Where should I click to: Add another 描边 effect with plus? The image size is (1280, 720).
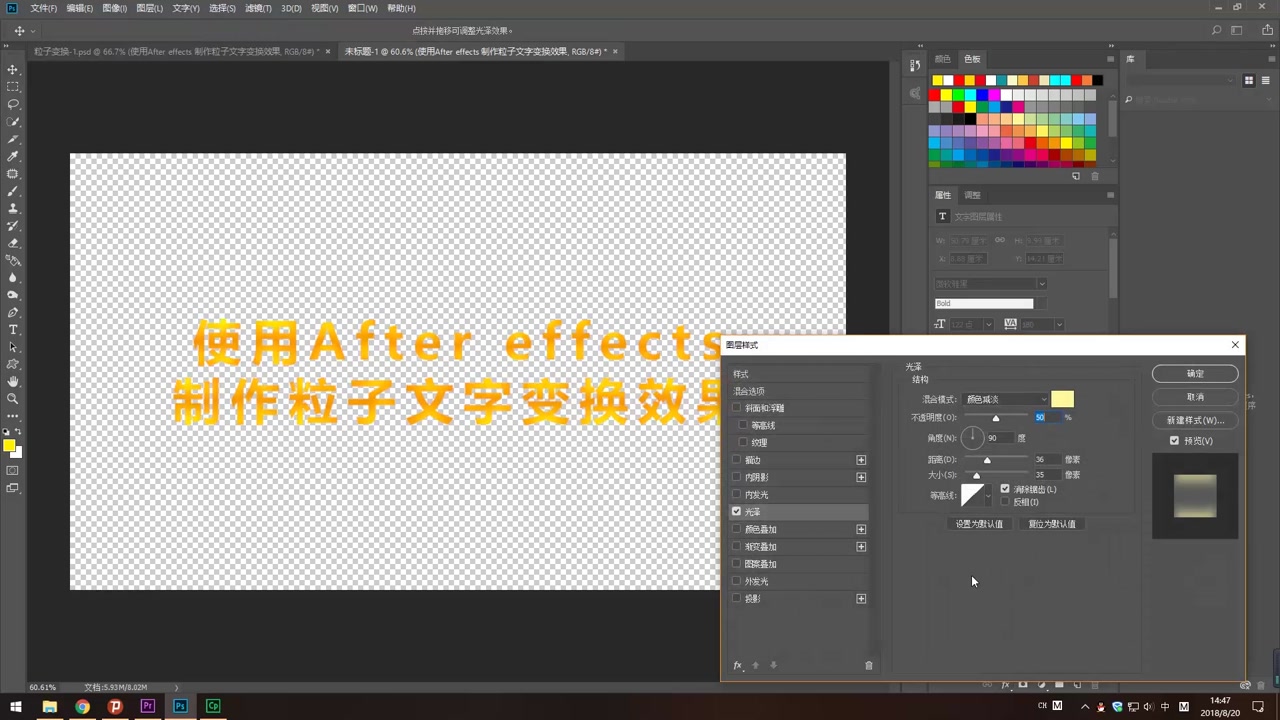pyautogui.click(x=861, y=460)
